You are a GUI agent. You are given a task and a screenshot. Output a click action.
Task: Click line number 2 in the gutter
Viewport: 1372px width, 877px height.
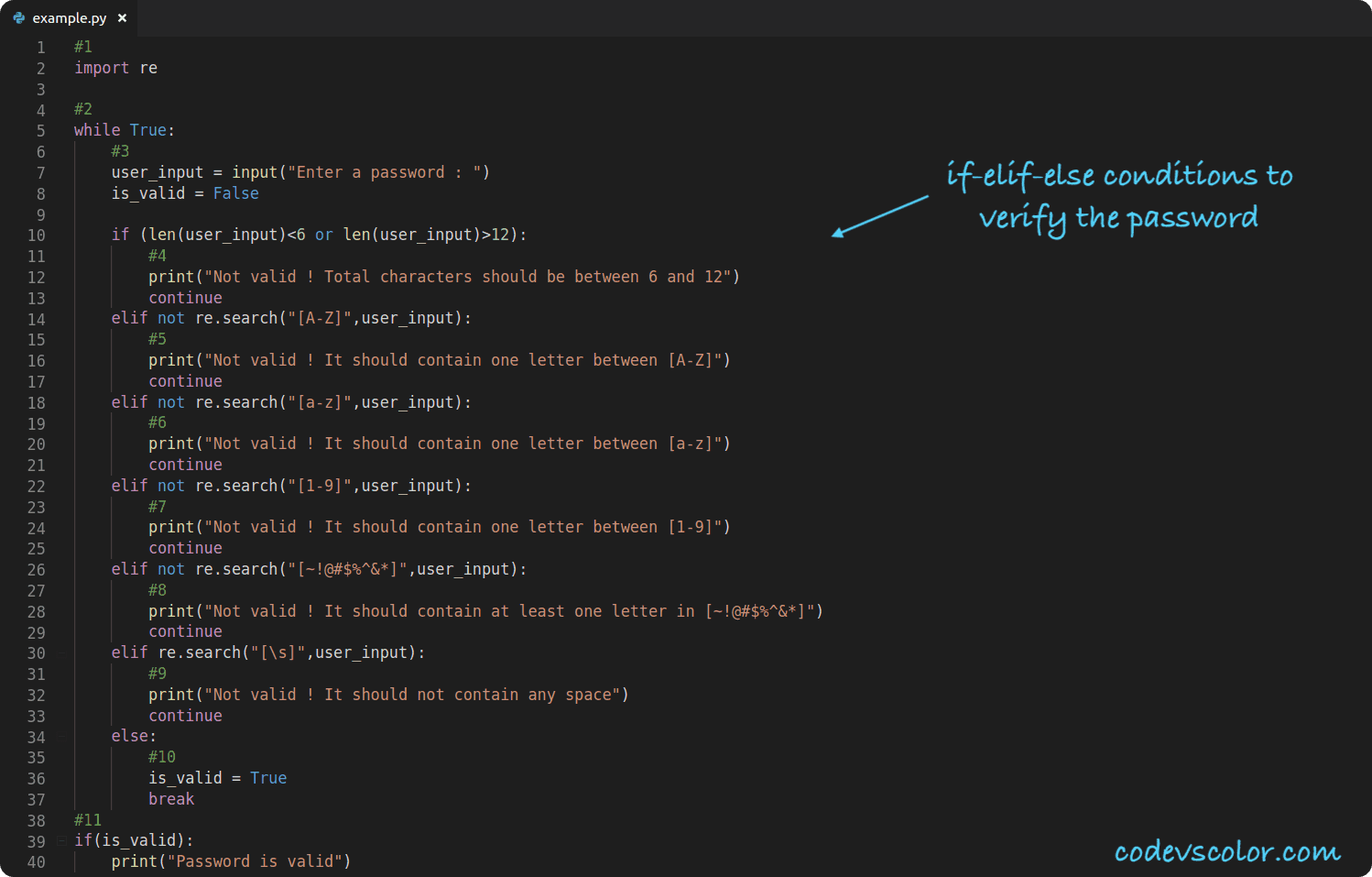point(40,67)
